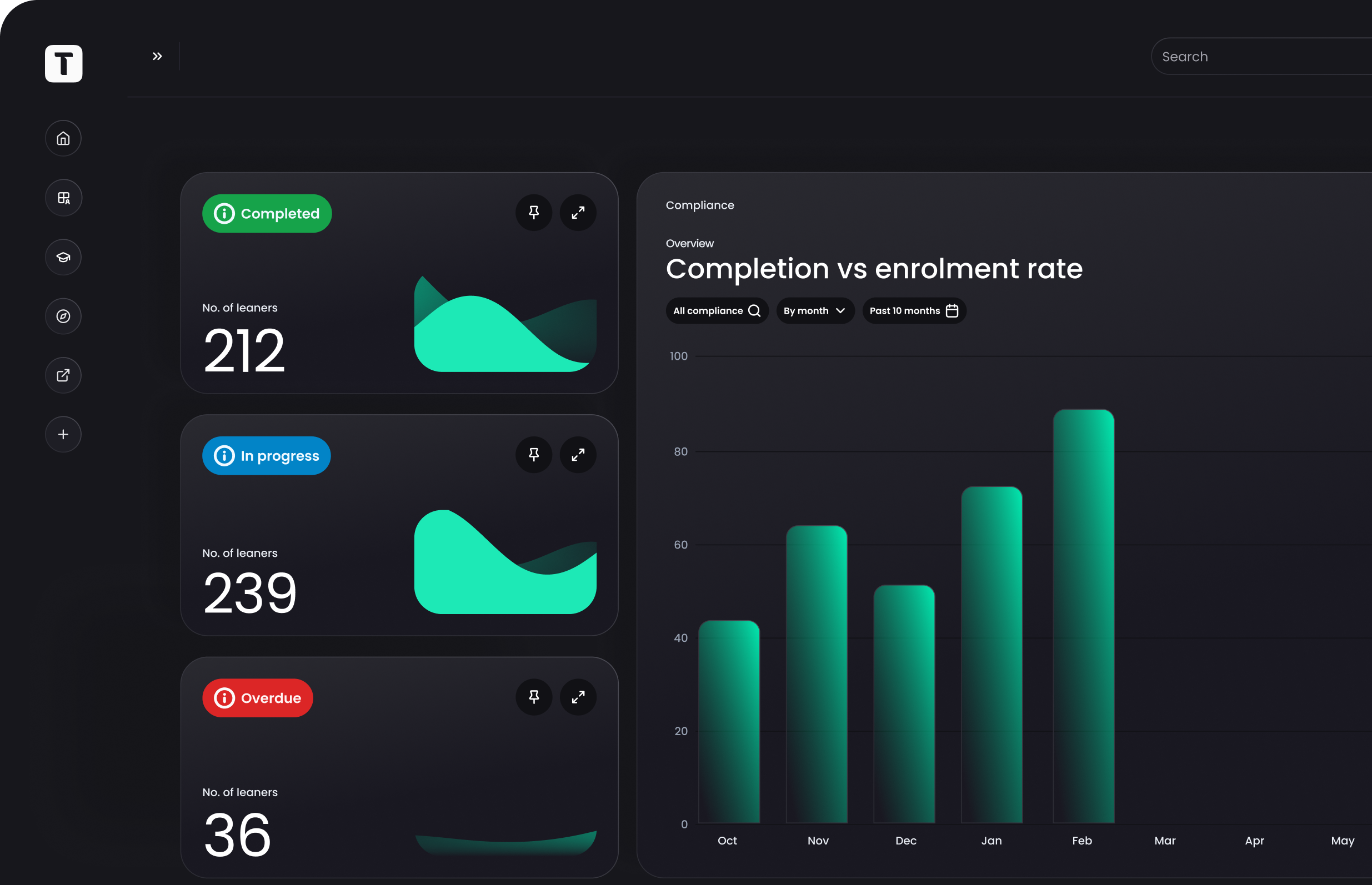Viewport: 1372px width, 885px height.
Task: Click the external link sidebar icon
Action: coord(63,375)
